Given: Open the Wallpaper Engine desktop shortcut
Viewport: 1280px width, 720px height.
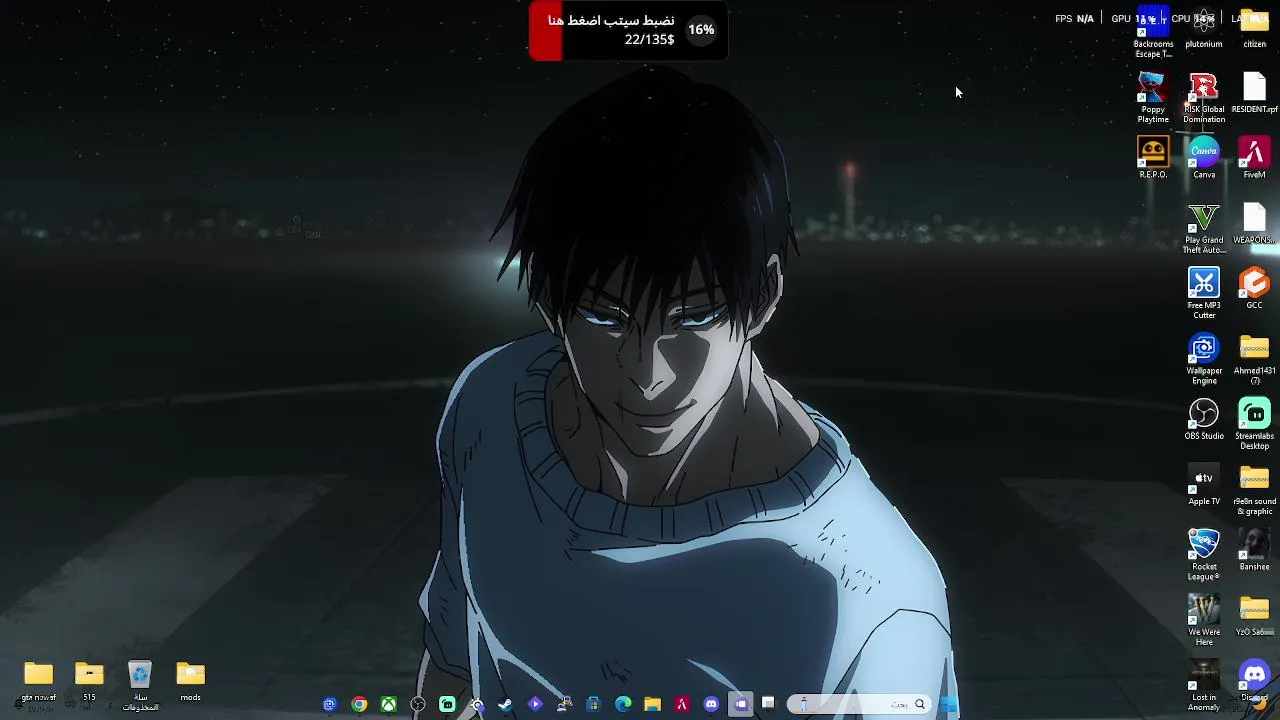Looking at the screenshot, I should click(x=1204, y=359).
